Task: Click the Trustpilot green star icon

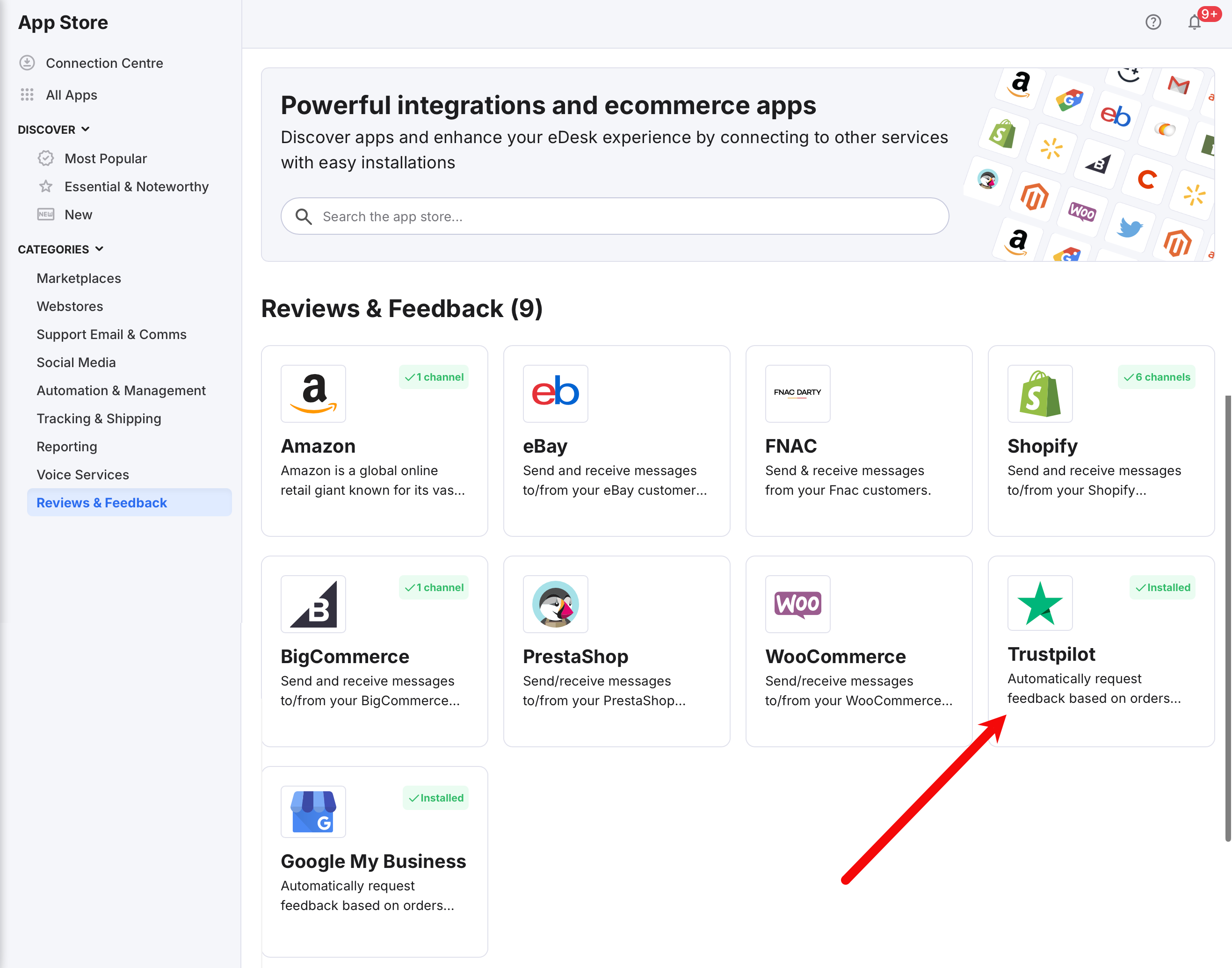Action: [1040, 603]
